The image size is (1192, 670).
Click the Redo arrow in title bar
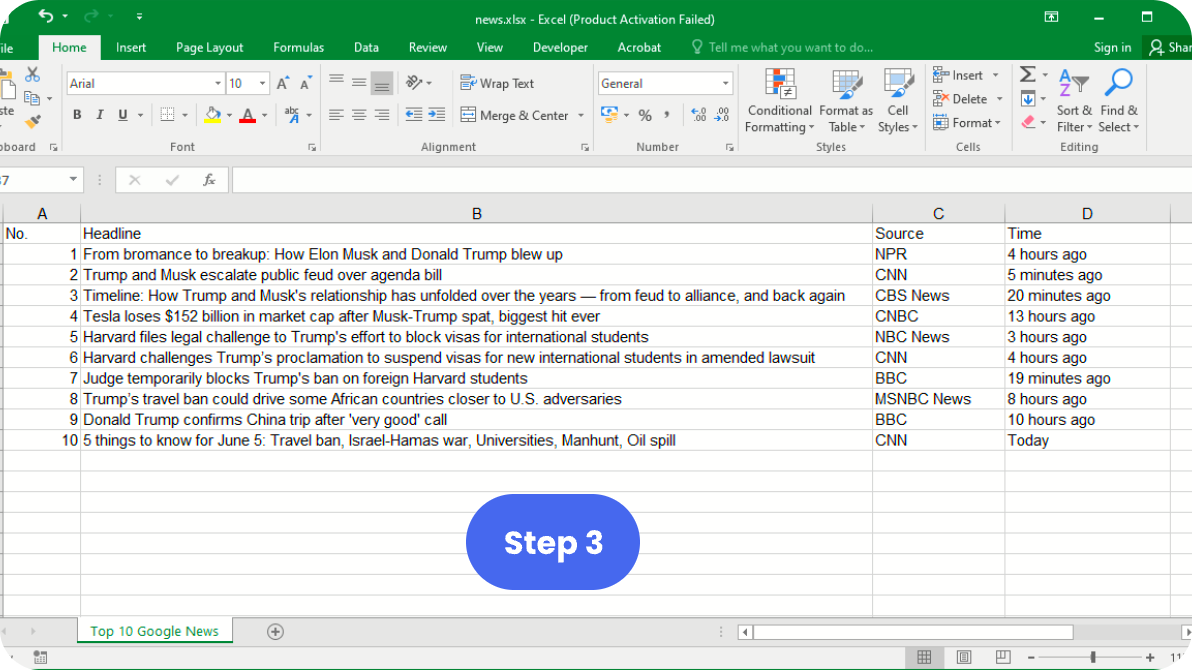tap(91, 16)
